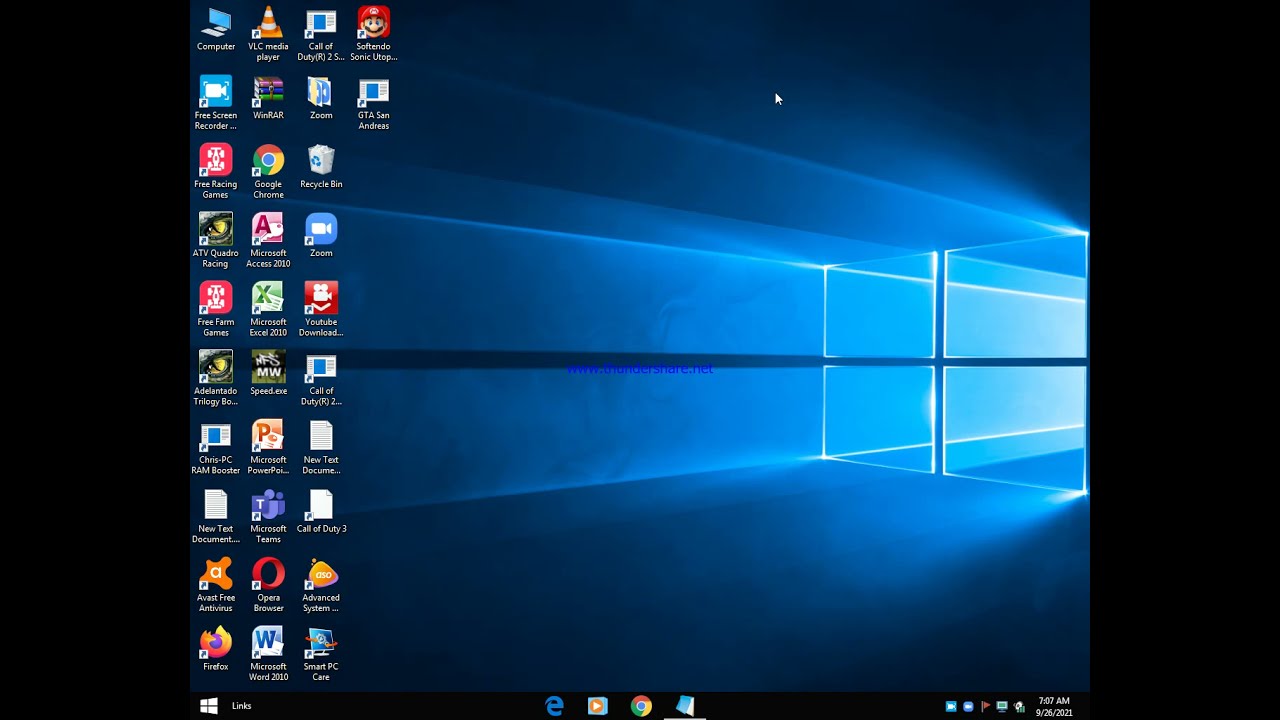Click the Links toolbar label on taskbar

click(242, 706)
